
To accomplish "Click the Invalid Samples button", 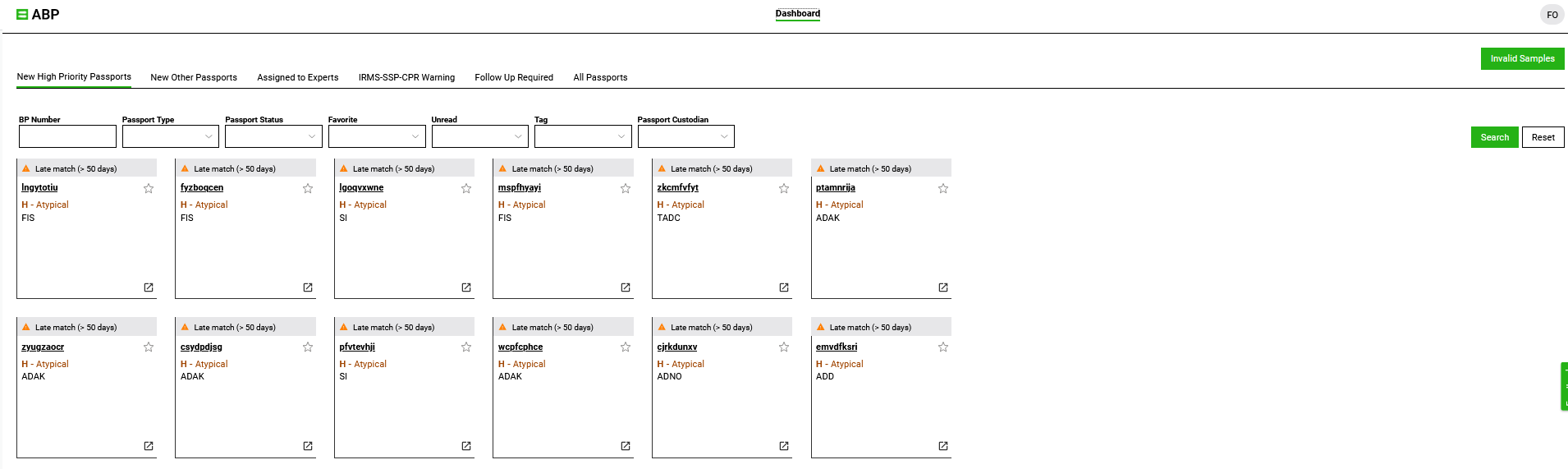I will 1522,58.
